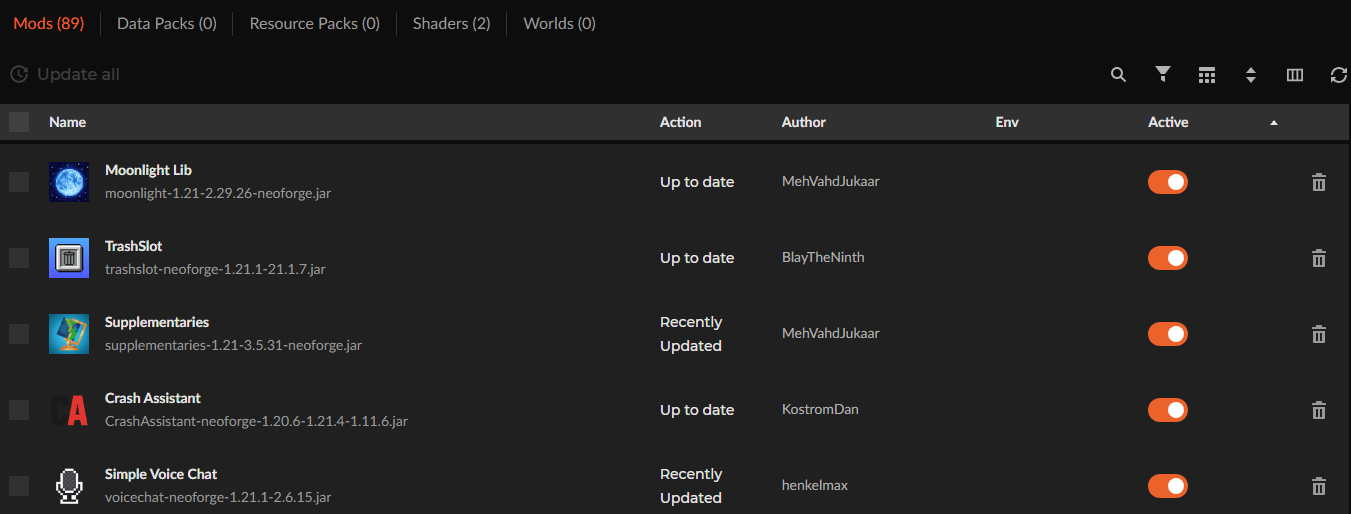The height and width of the screenshot is (514, 1351).
Task: Click the sort triangle beside Active header
Action: click(1274, 123)
